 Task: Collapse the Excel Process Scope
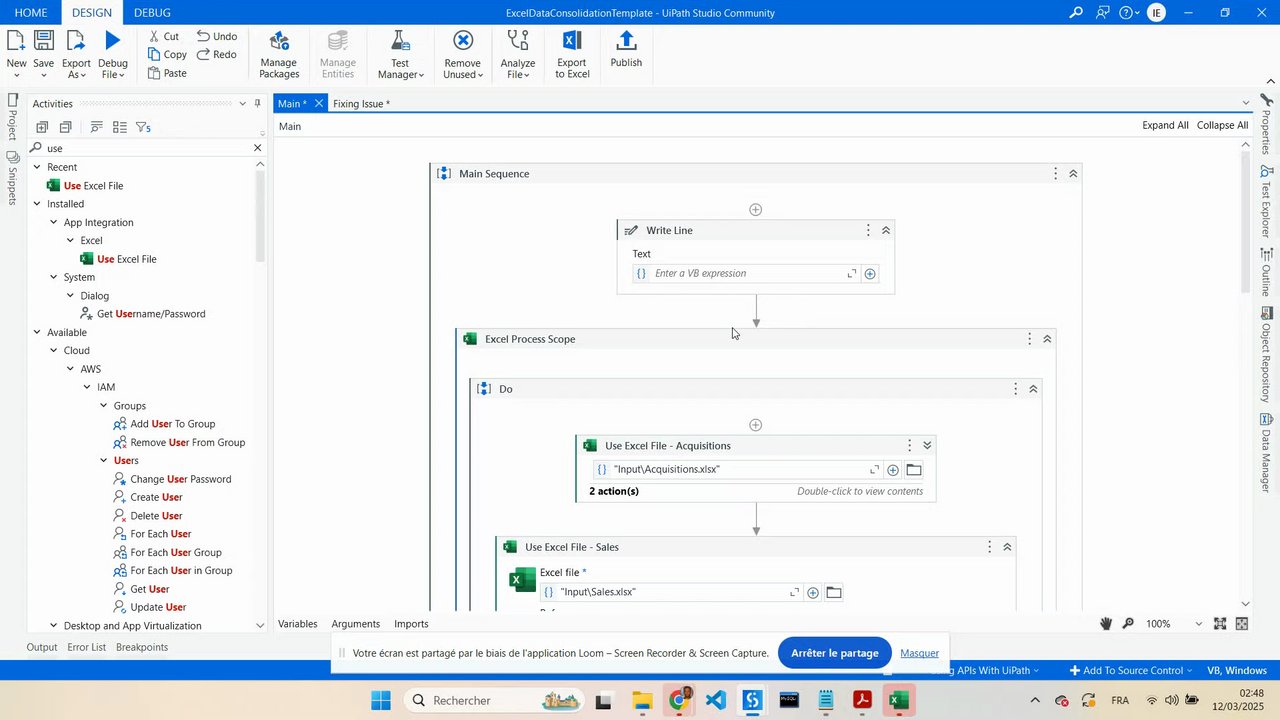click(x=1047, y=339)
